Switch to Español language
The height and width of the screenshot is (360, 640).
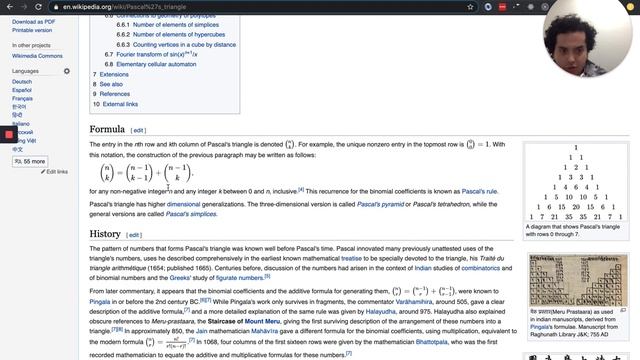pos(22,90)
